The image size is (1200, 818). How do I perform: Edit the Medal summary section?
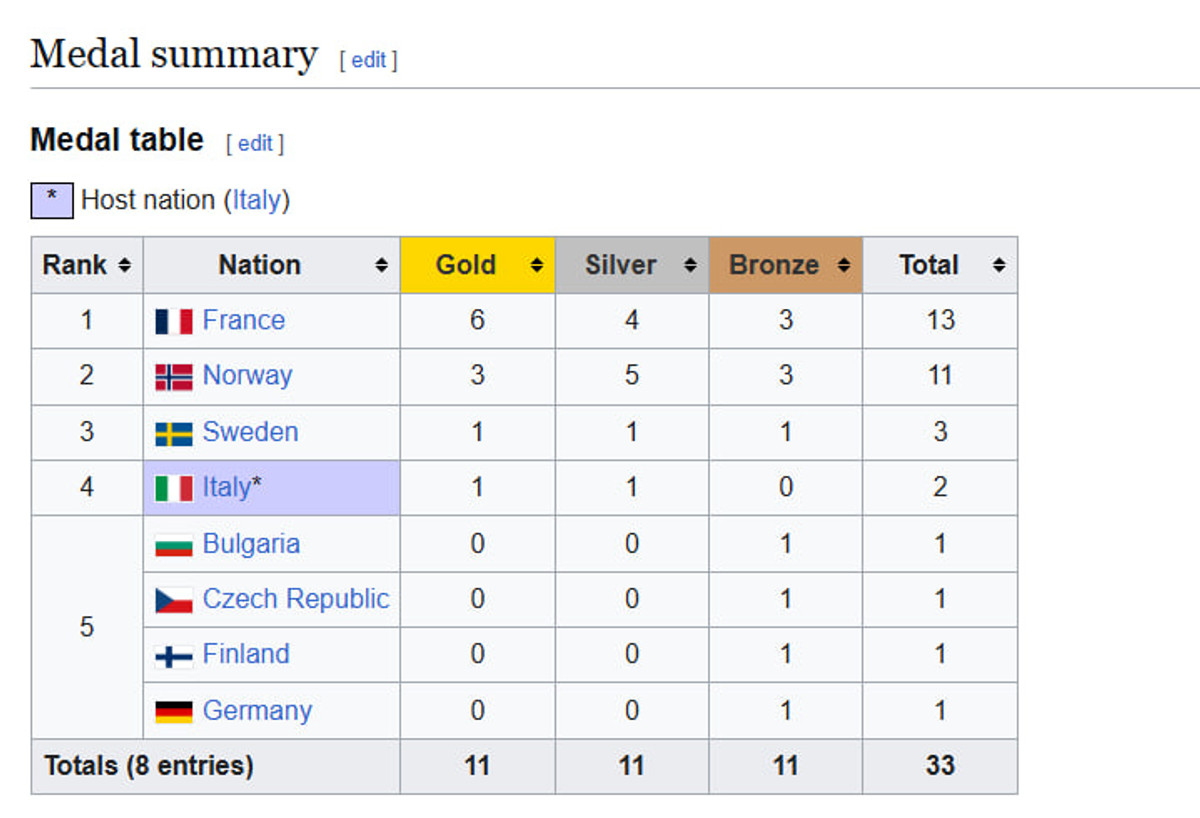click(368, 60)
